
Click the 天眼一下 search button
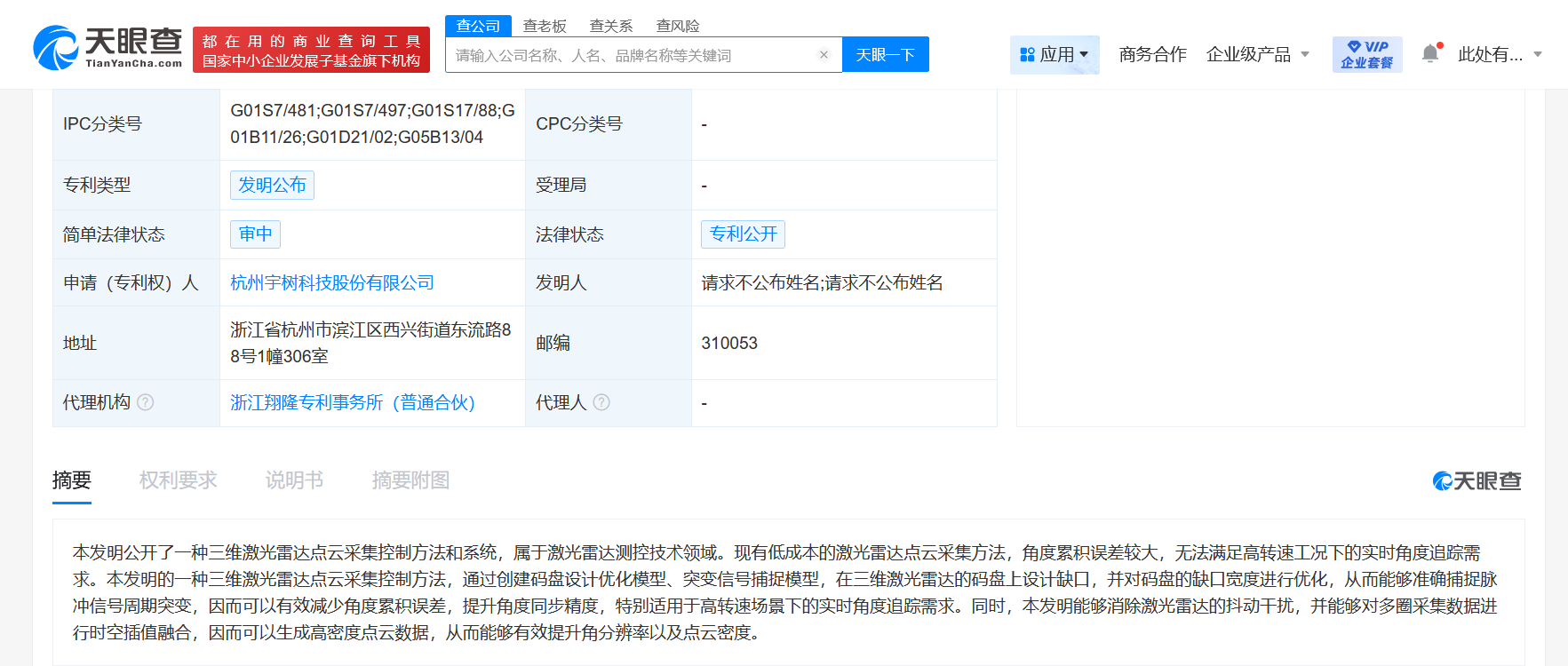pos(886,54)
